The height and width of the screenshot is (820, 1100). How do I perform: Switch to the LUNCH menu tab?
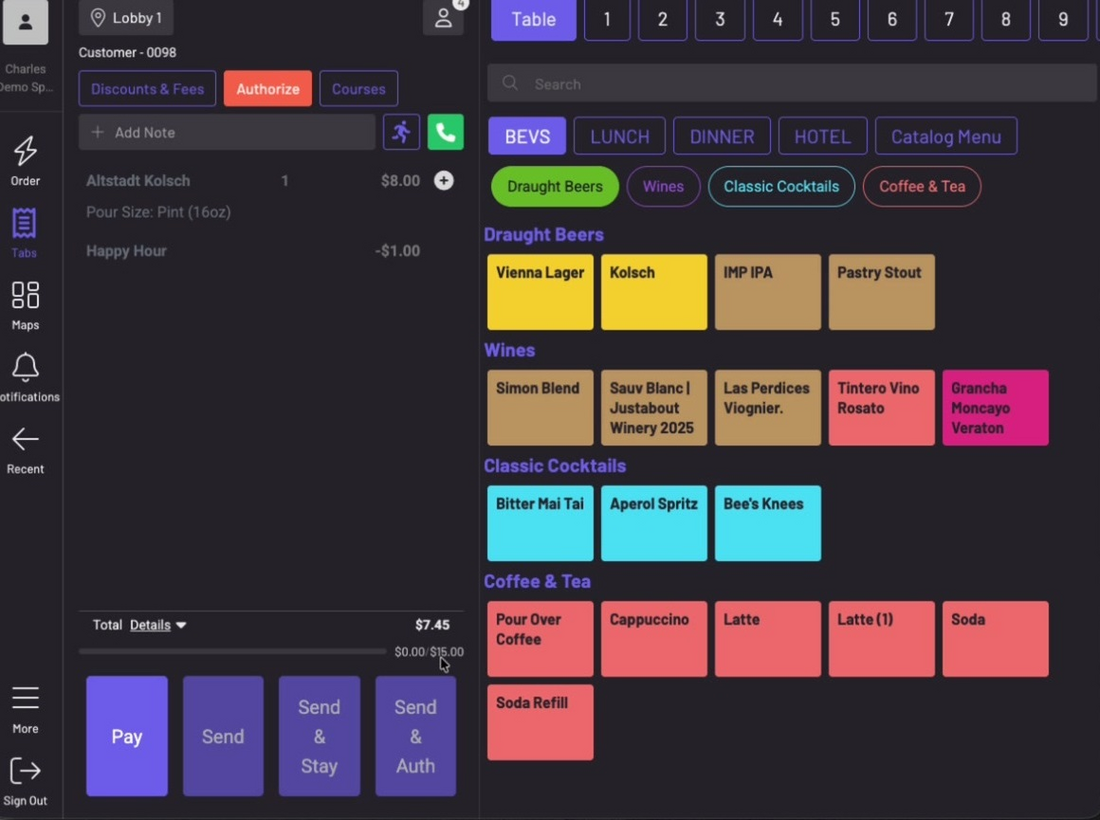619,136
